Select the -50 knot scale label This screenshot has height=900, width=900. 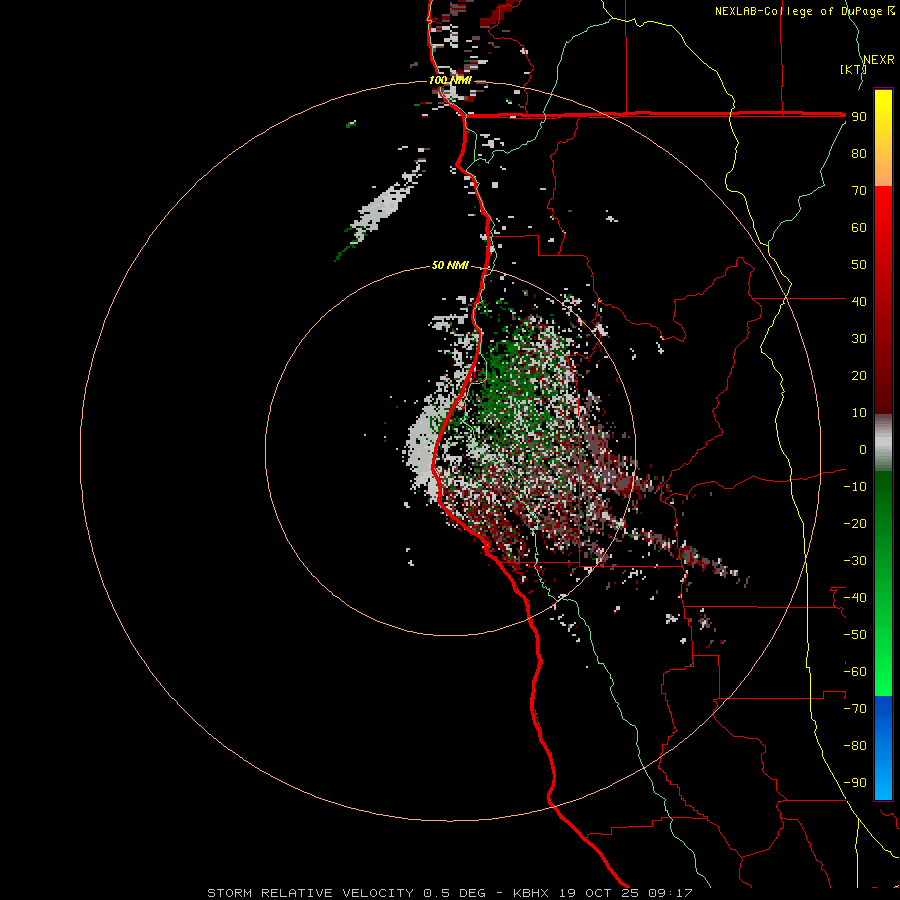click(855, 635)
